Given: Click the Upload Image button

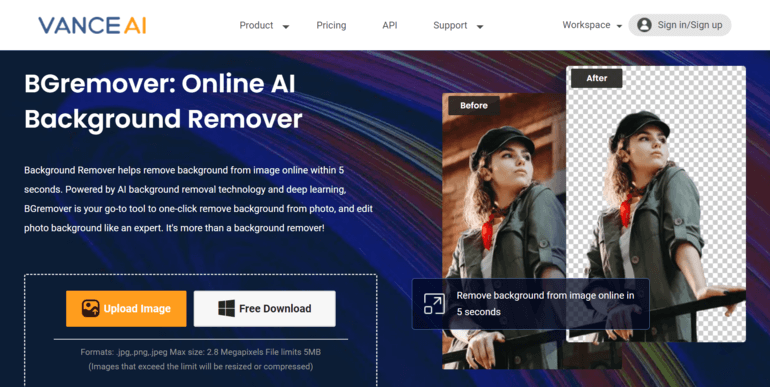Looking at the screenshot, I should click(126, 308).
